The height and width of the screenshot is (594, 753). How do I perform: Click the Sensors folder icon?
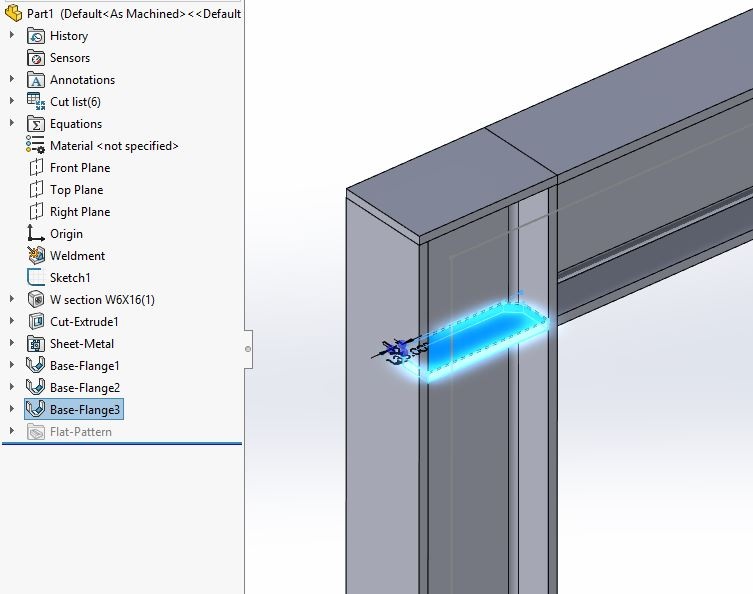[x=36, y=58]
